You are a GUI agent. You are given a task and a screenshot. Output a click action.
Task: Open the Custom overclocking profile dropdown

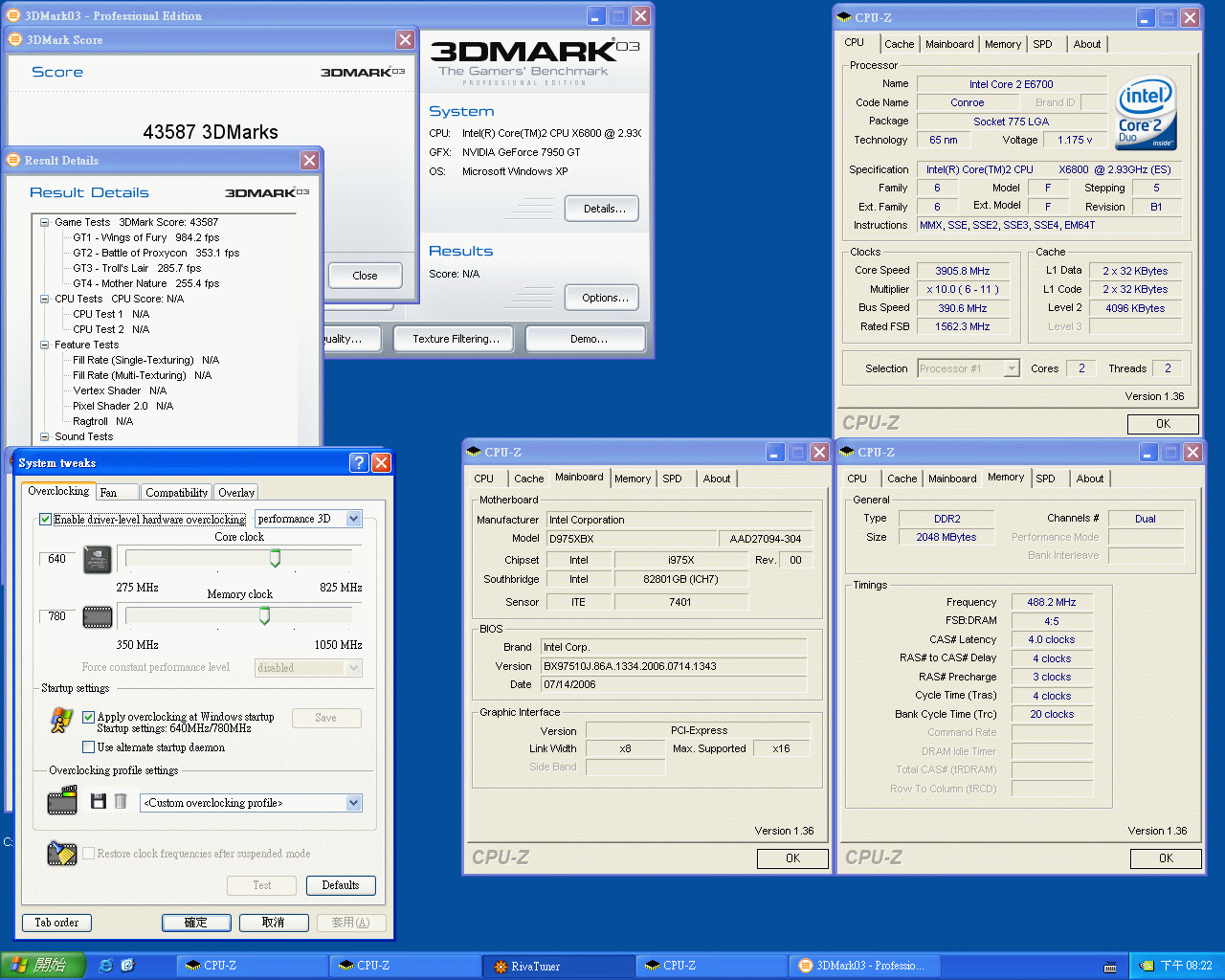click(x=353, y=803)
